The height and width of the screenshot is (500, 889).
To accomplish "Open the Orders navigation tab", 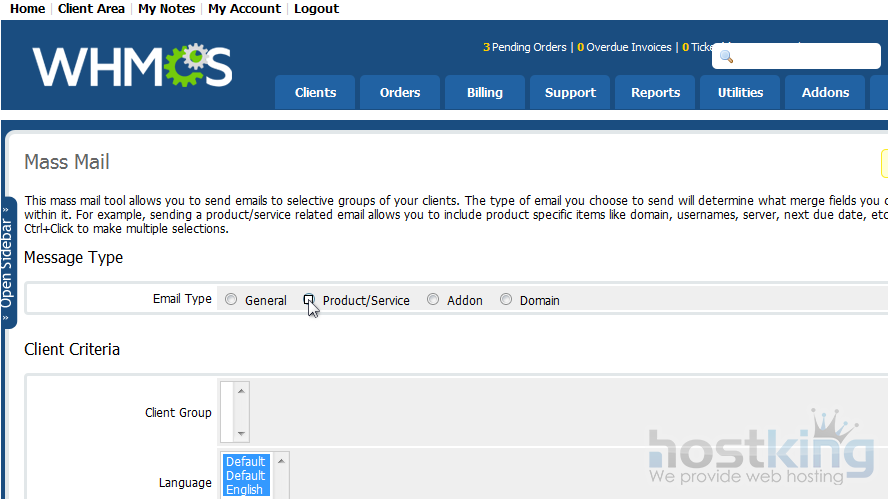I will (400, 92).
